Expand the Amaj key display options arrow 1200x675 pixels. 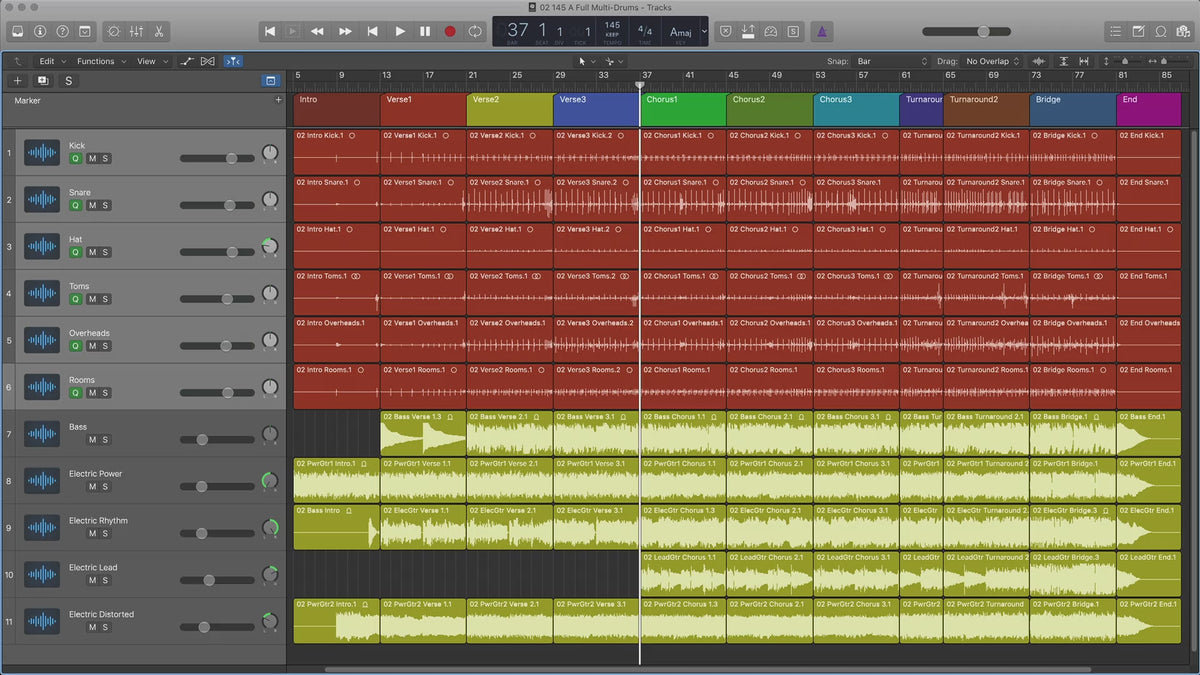click(704, 31)
